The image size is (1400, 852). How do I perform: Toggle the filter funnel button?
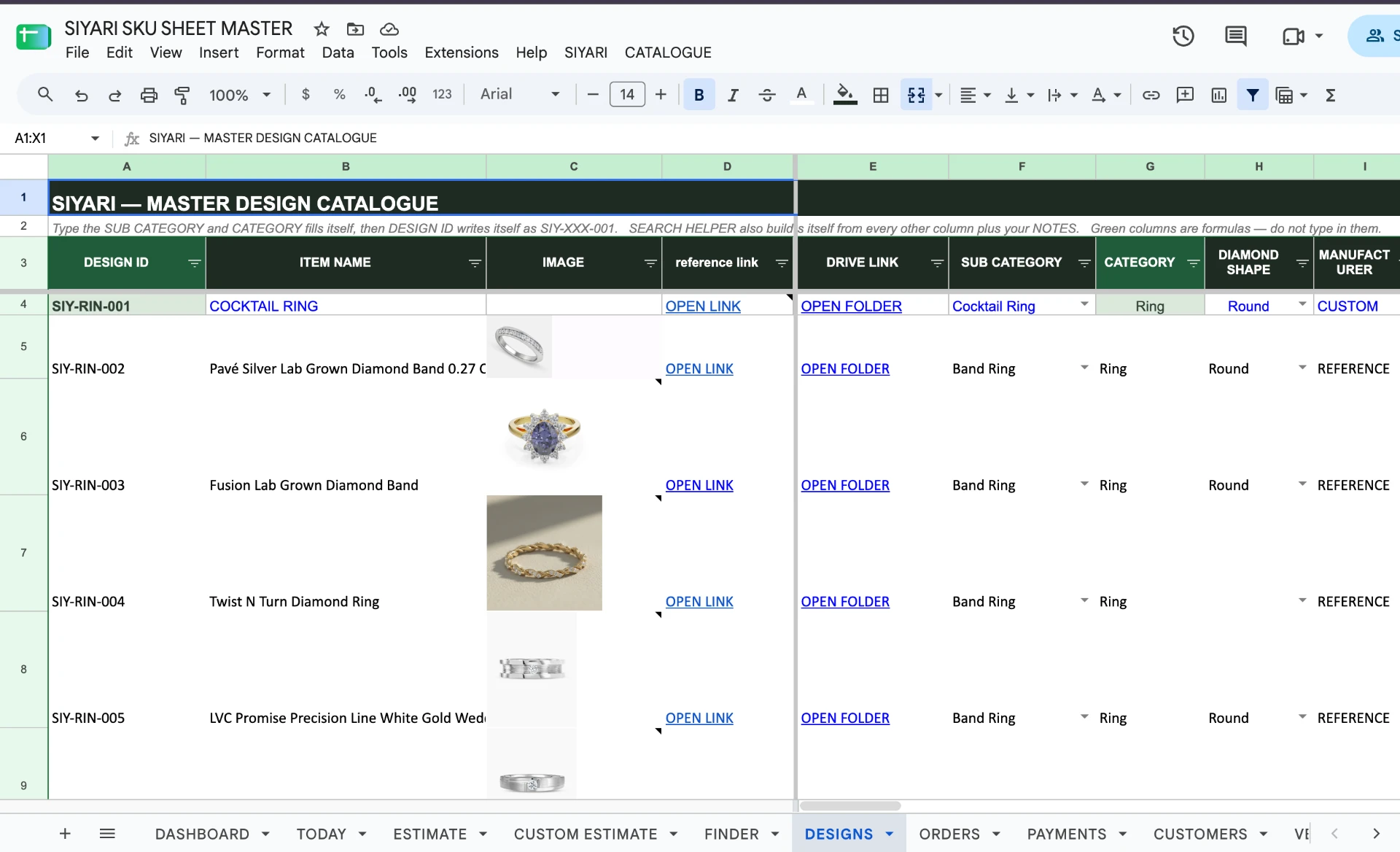tap(1252, 95)
